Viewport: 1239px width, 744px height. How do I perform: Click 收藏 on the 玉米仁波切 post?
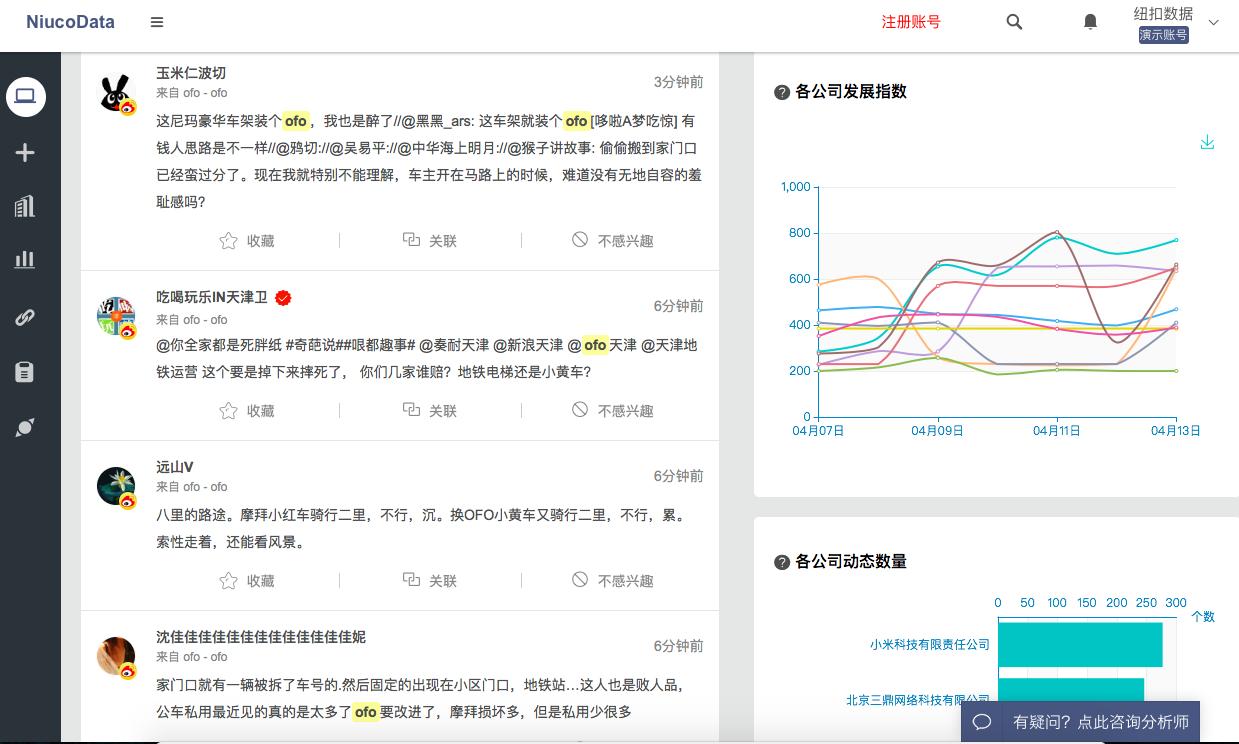tap(247, 241)
